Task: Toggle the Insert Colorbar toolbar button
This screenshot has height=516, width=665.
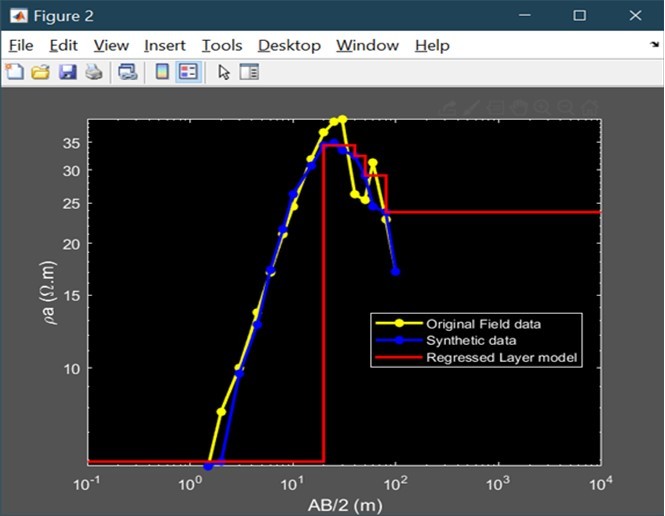Action: [x=162, y=72]
